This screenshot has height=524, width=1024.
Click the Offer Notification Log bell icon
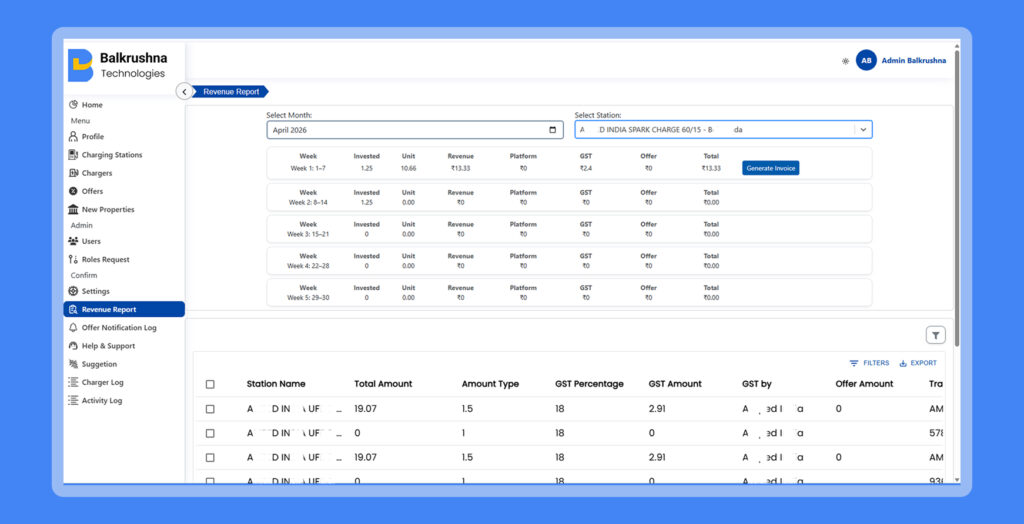pos(73,328)
